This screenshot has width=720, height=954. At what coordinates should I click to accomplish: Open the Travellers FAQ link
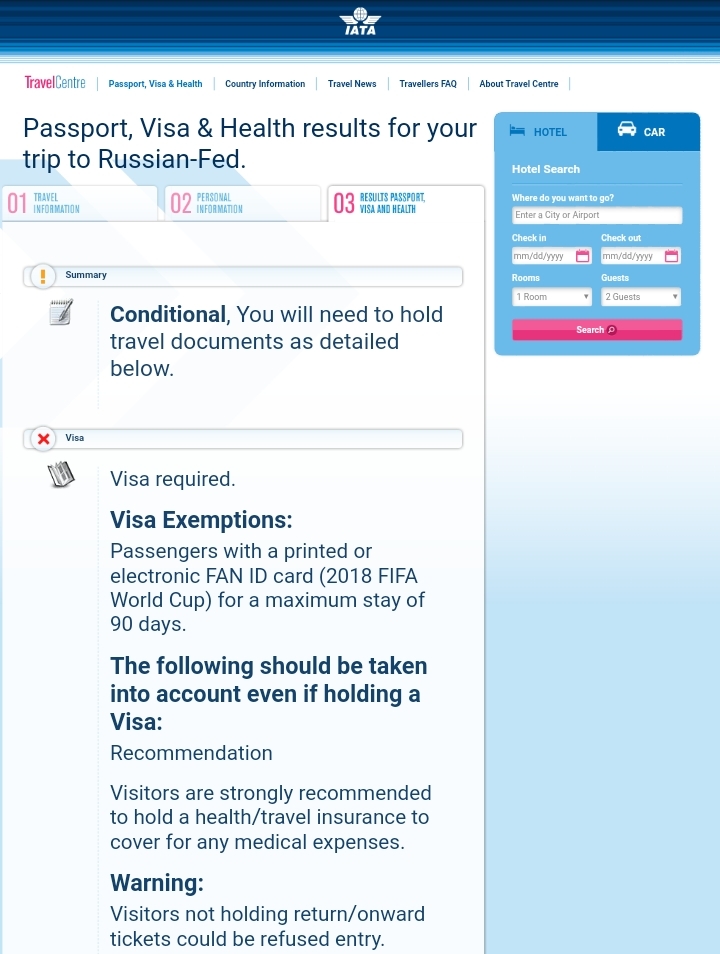(428, 84)
